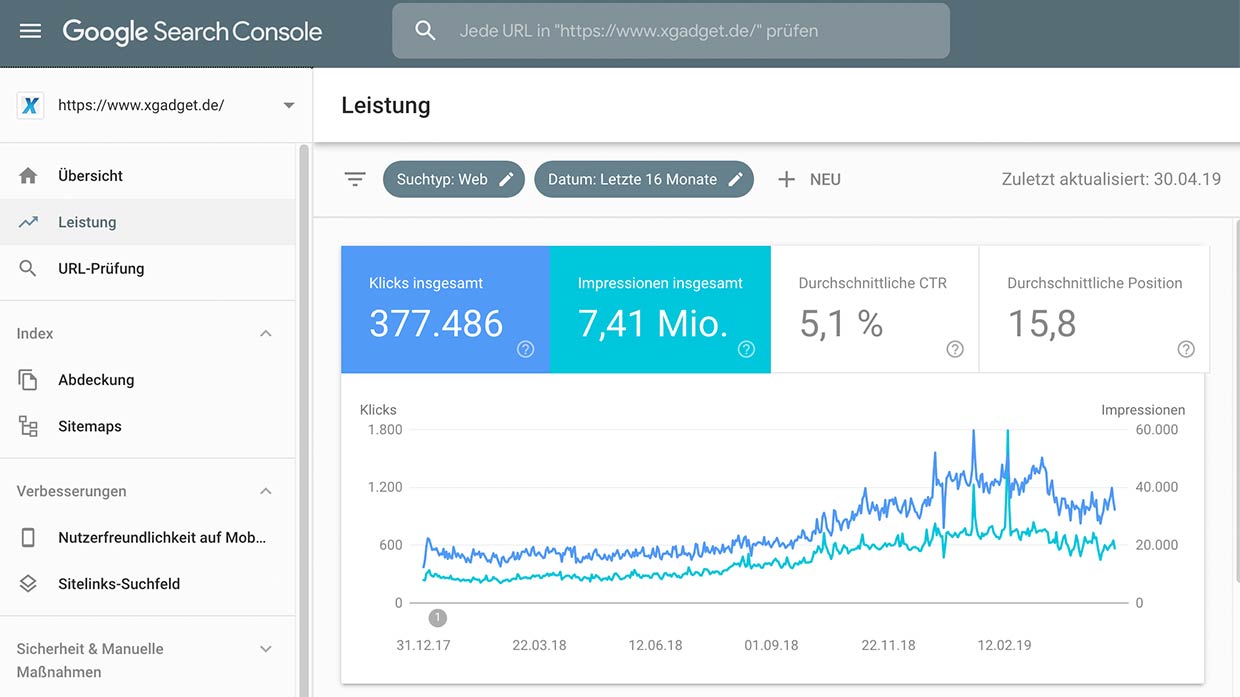Image resolution: width=1240 pixels, height=697 pixels.
Task: Click the plus icon beside NEU
Action: [787, 180]
